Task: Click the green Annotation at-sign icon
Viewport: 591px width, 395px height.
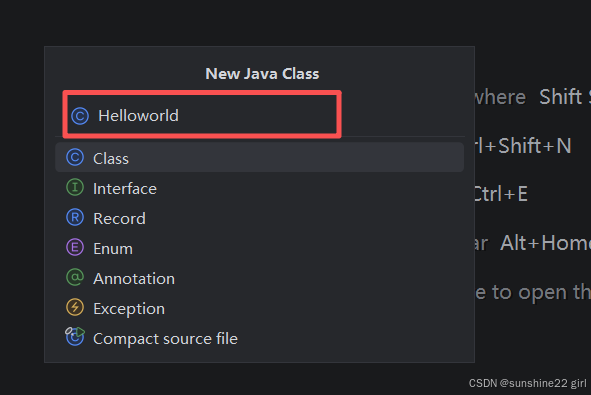Action: coord(75,278)
